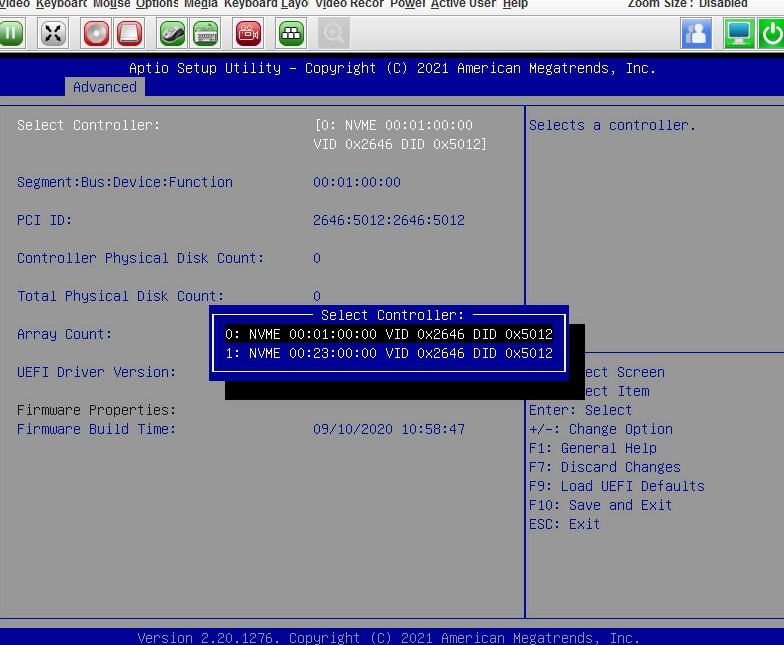The image size is (784, 645).
Task: Click the Version 2.20.1276 footer text
Action: [x=388, y=638]
